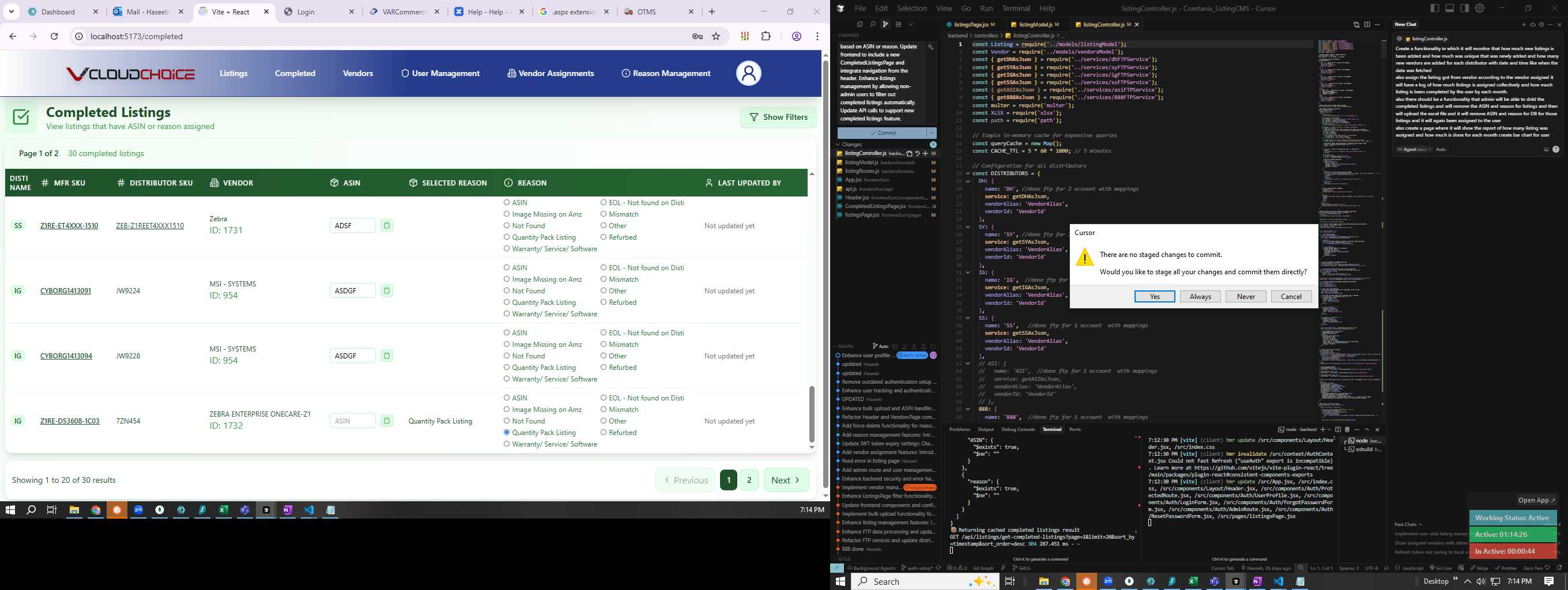This screenshot has width=1568, height=590.
Task: Select Refurbed for CYBORG1413091
Action: (603, 302)
